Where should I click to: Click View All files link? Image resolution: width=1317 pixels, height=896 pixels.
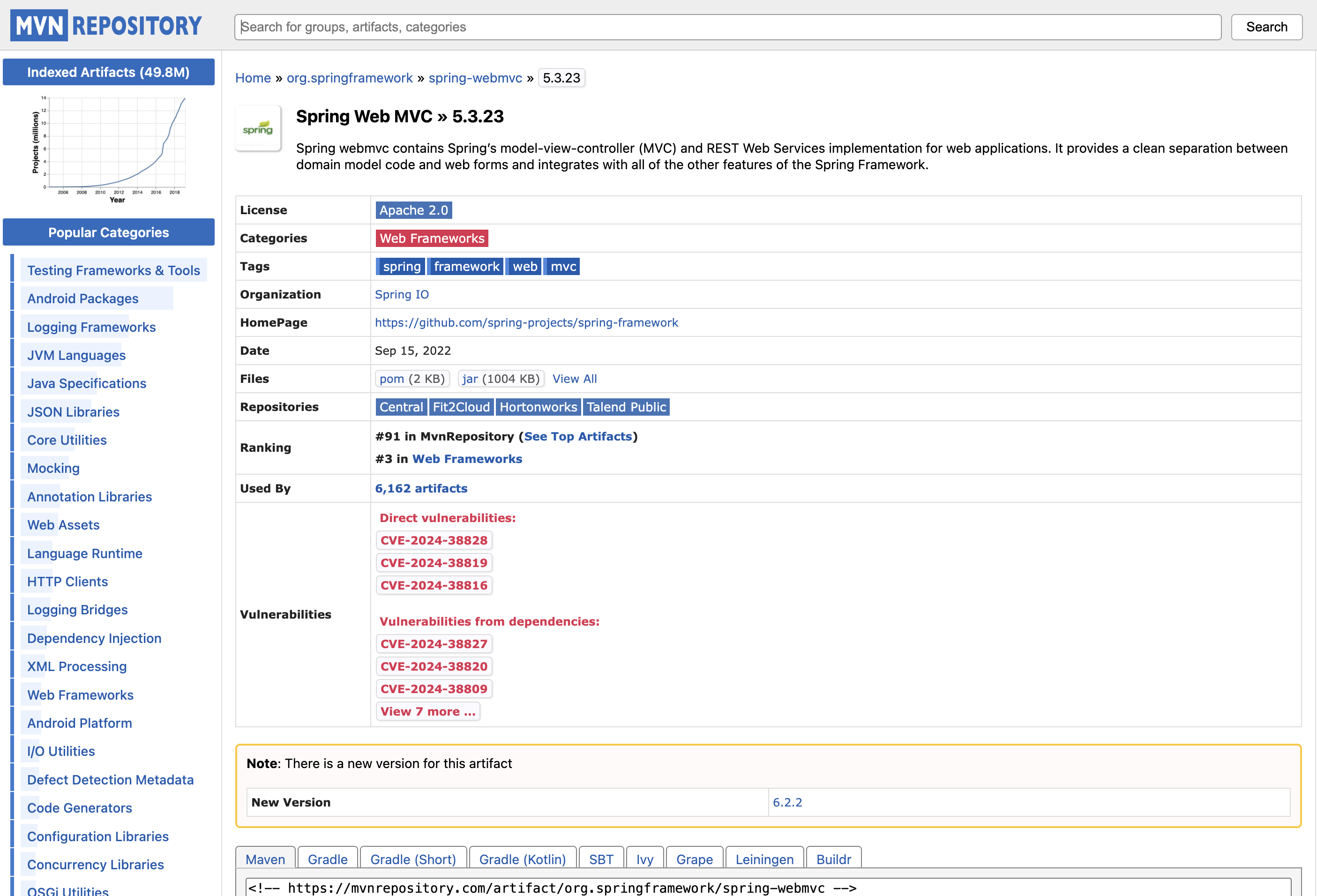tap(574, 379)
